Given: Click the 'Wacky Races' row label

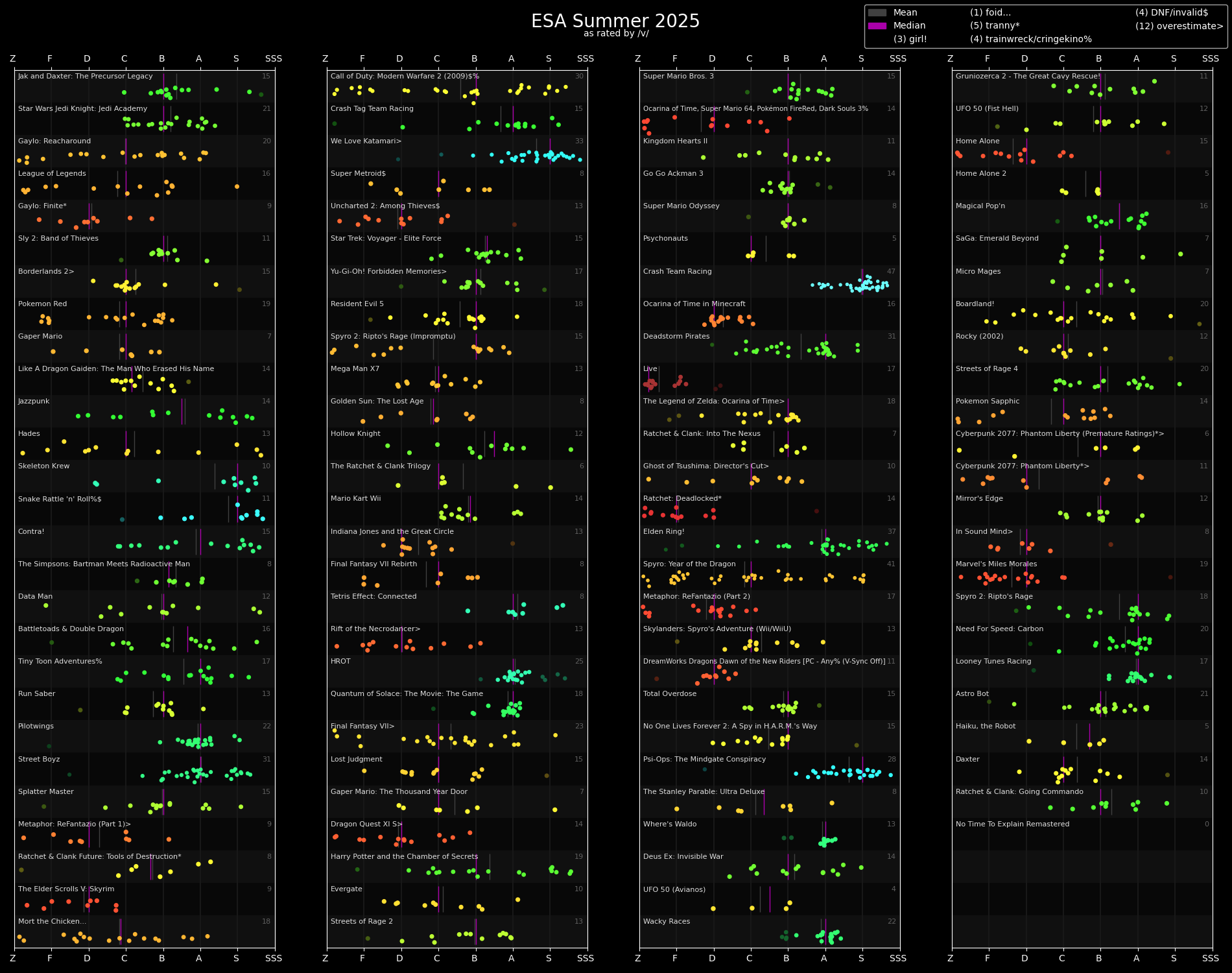Looking at the screenshot, I should click(667, 922).
